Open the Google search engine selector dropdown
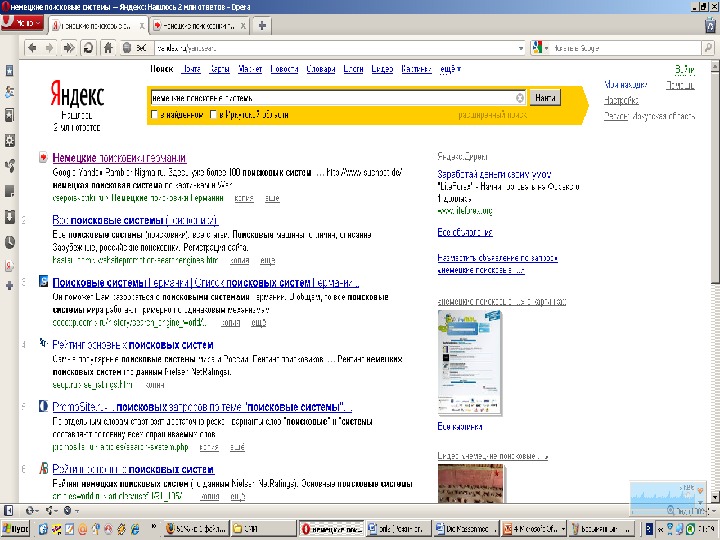 (x=540, y=48)
